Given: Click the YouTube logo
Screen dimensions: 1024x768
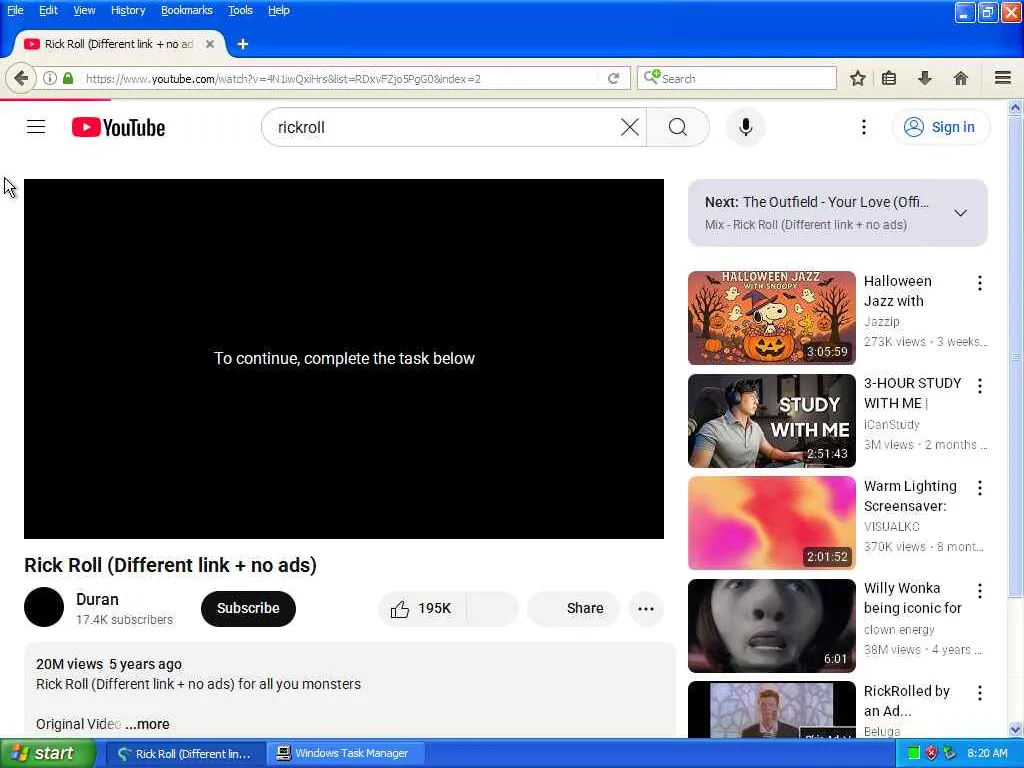Looking at the screenshot, I should (x=118, y=127).
